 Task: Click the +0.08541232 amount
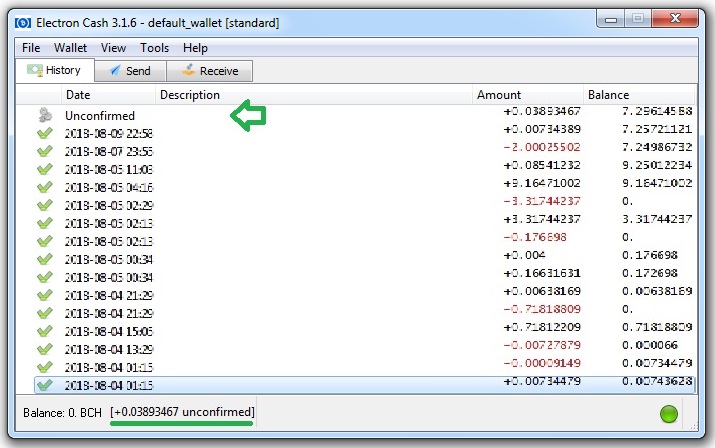click(542, 165)
